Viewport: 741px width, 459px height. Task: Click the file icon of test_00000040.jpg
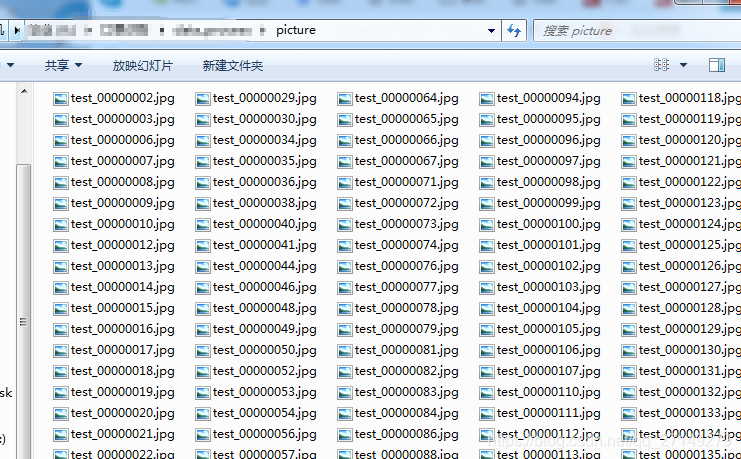203,225
